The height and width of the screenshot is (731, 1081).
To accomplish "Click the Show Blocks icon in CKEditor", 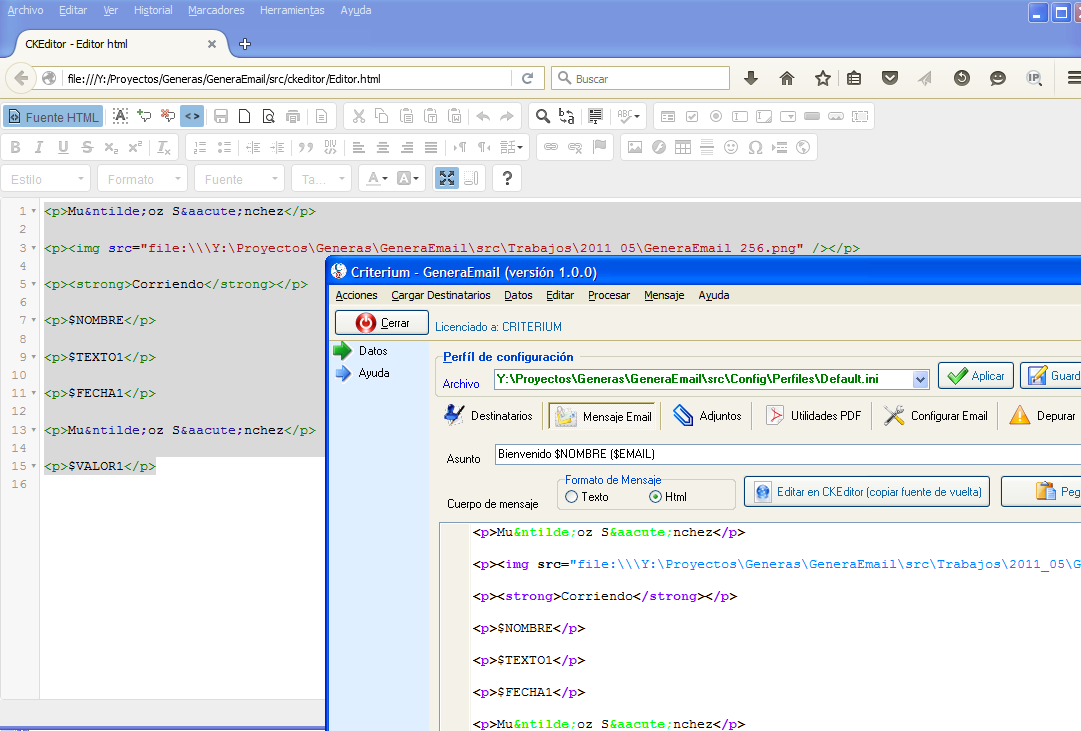I will [471, 179].
